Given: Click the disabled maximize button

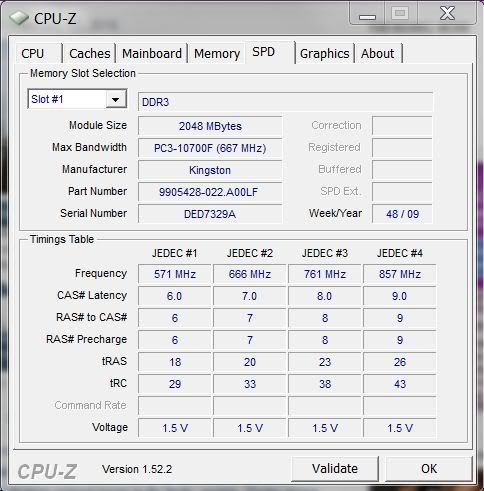Looking at the screenshot, I should 401,14.
